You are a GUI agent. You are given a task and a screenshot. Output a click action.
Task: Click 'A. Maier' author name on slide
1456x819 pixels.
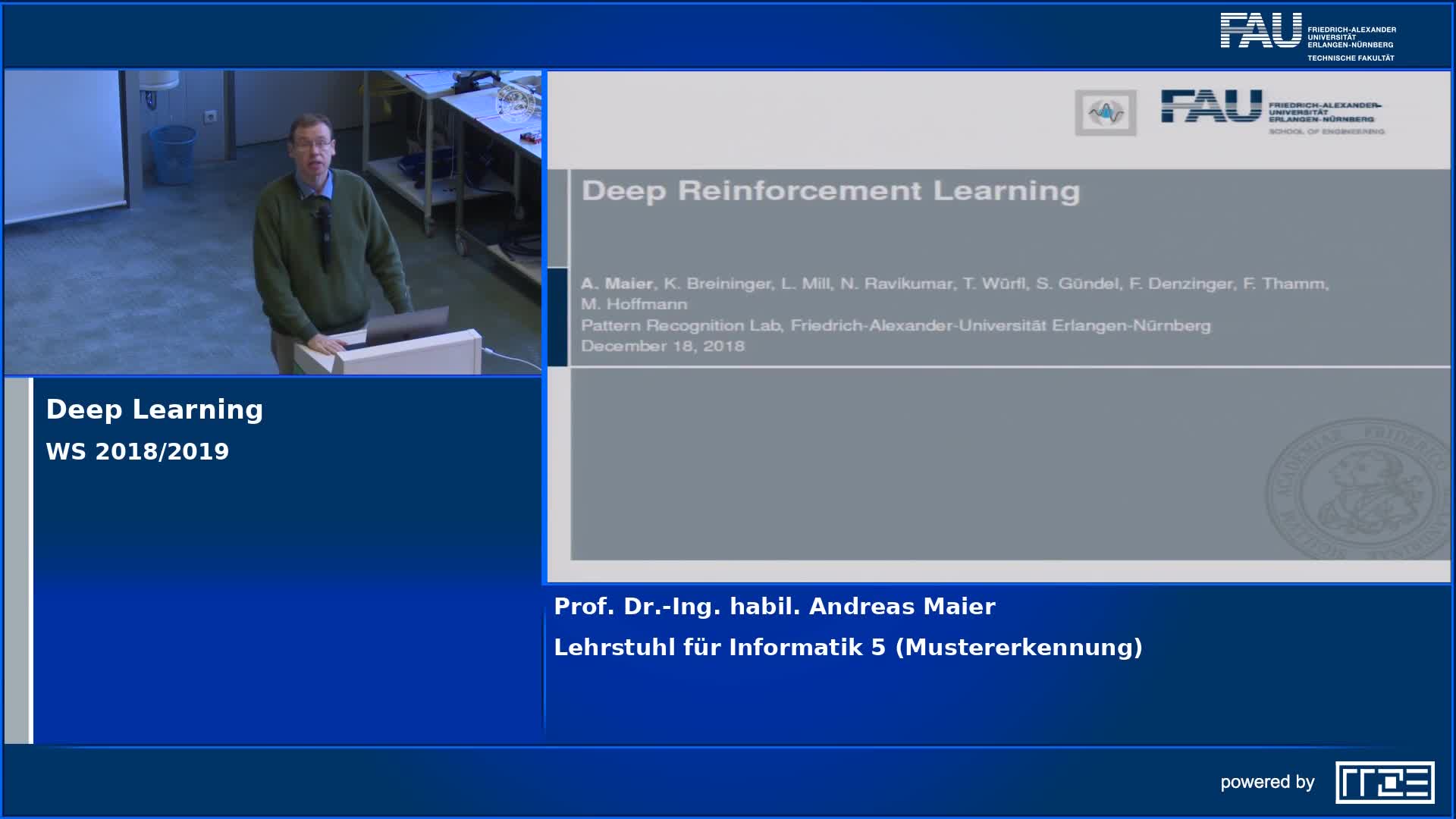coord(617,284)
